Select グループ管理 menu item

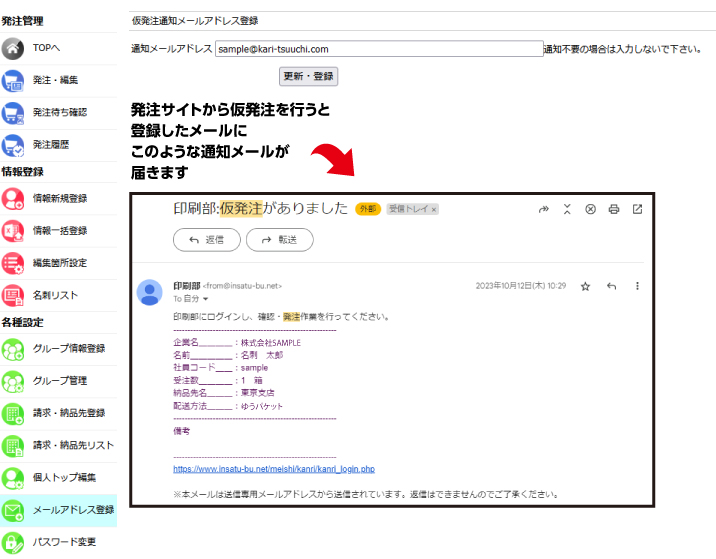pos(59,381)
